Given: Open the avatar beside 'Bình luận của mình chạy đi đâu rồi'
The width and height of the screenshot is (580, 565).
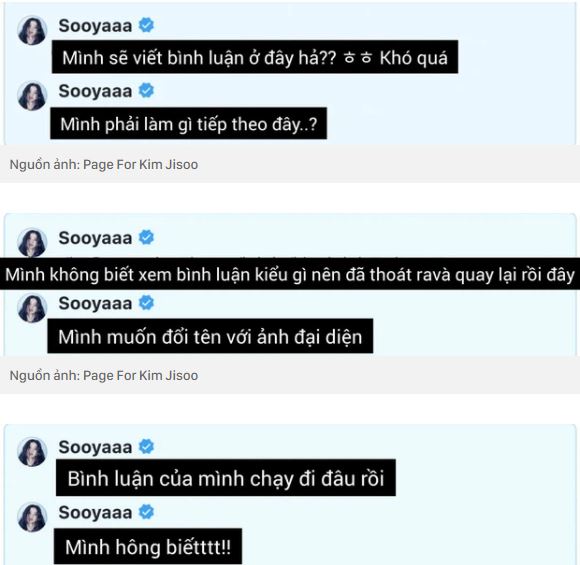Looking at the screenshot, I should [32, 452].
